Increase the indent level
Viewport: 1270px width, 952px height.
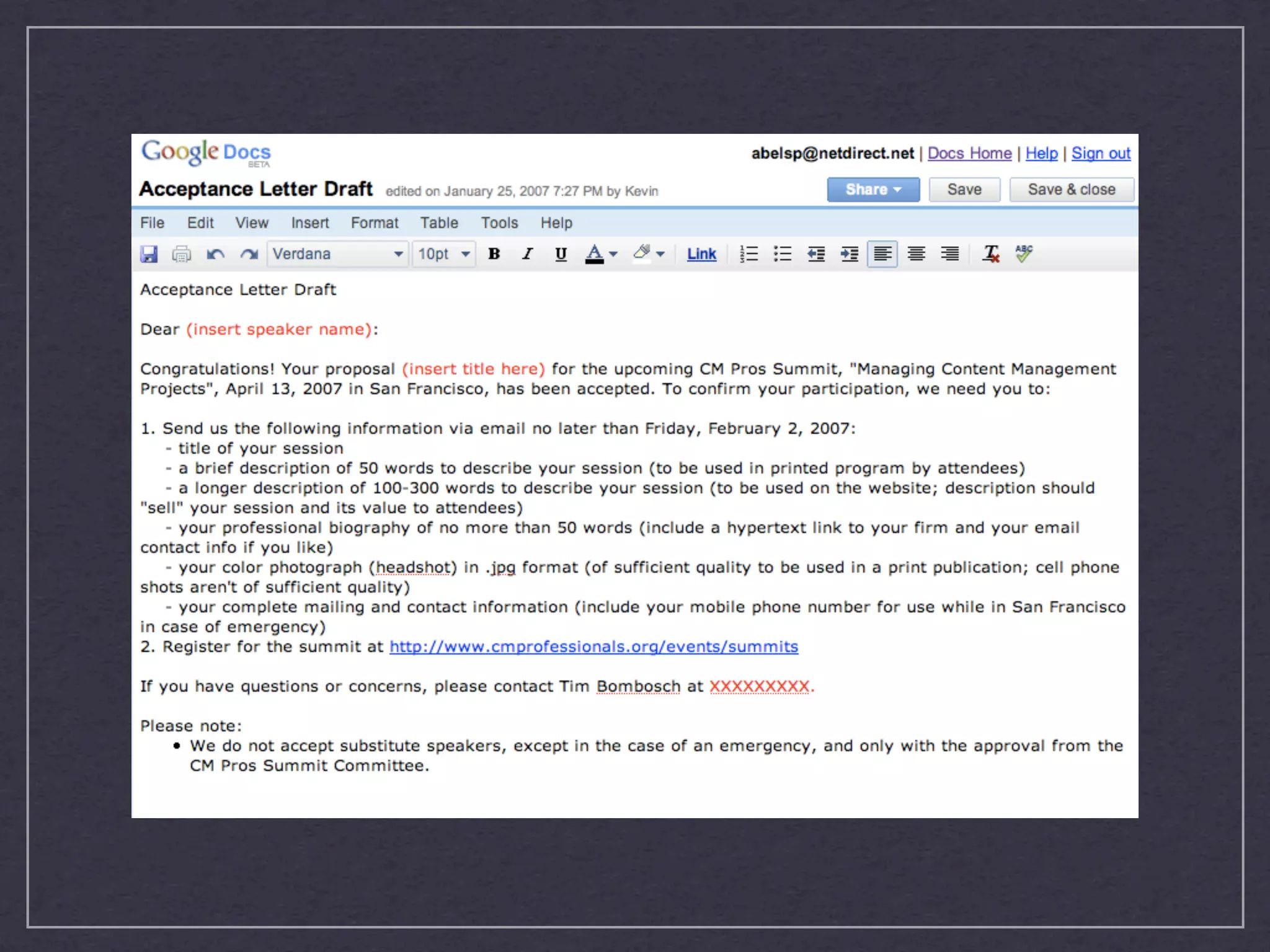click(x=850, y=254)
